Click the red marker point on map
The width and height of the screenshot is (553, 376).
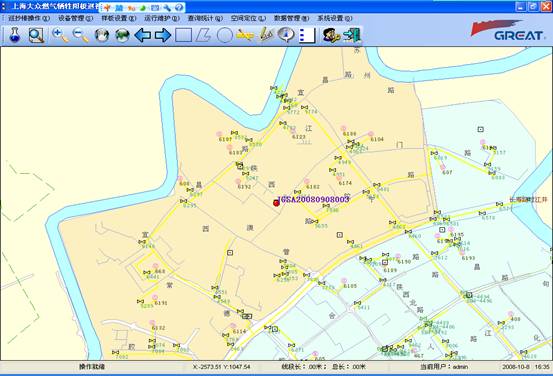[276, 203]
